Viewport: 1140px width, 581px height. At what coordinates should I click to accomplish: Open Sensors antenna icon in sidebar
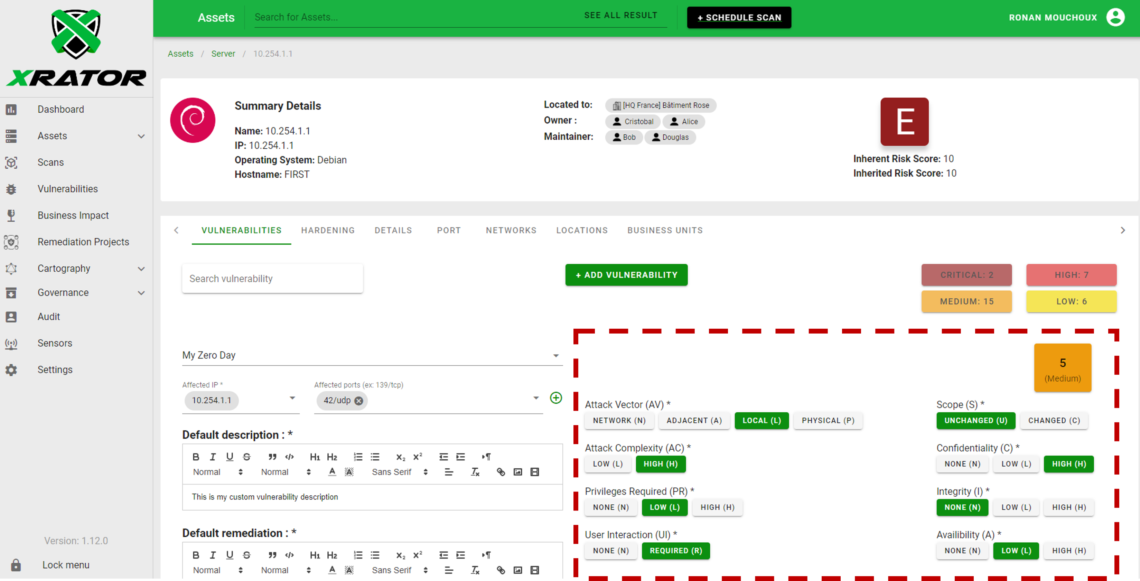pyautogui.click(x=11, y=343)
